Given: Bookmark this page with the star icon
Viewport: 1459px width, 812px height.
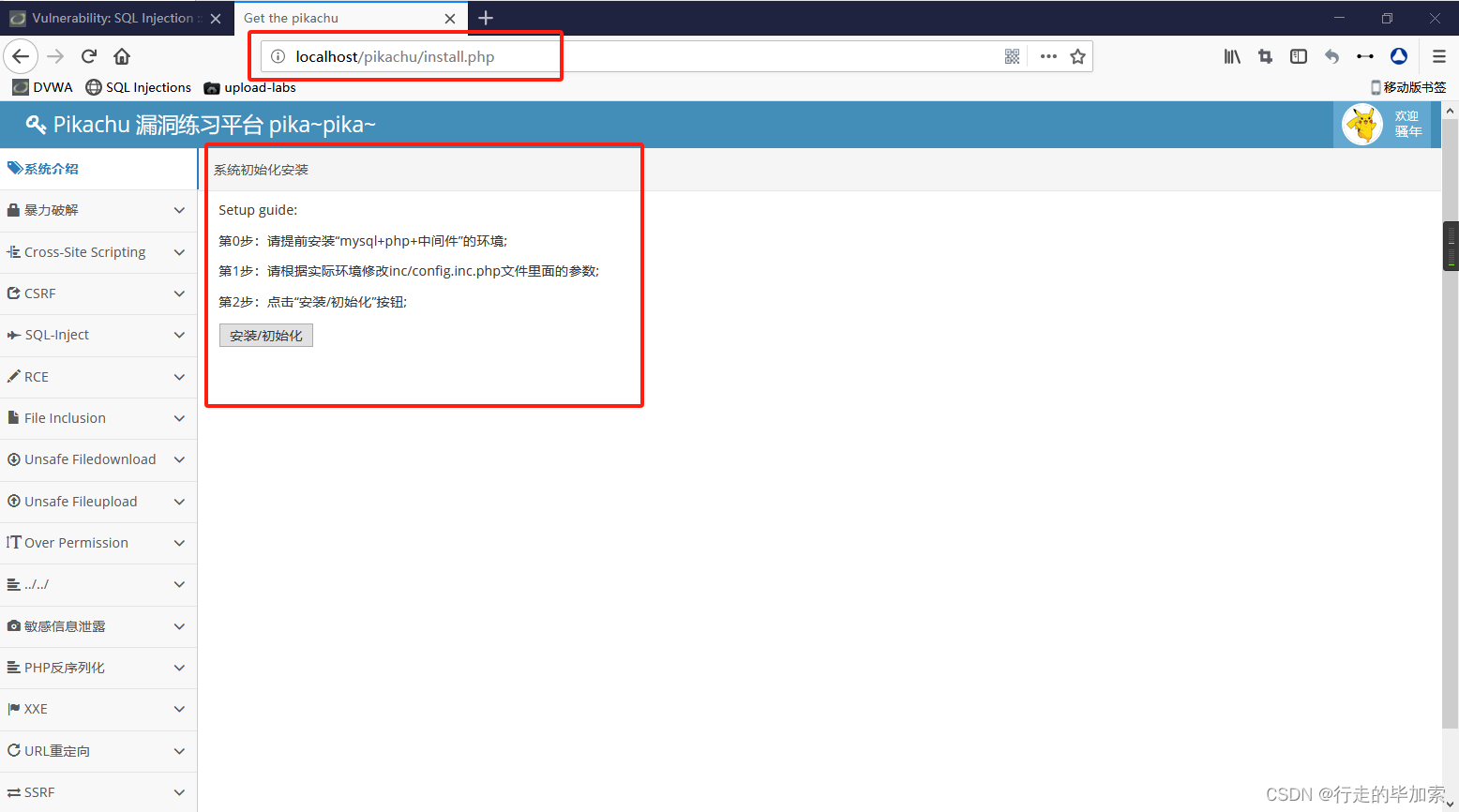Looking at the screenshot, I should point(1077,56).
